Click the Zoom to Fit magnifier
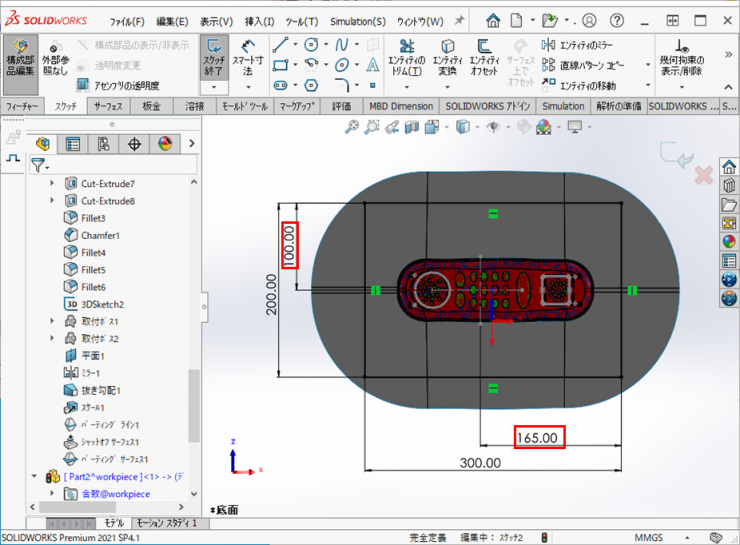The image size is (740, 545). tap(352, 127)
